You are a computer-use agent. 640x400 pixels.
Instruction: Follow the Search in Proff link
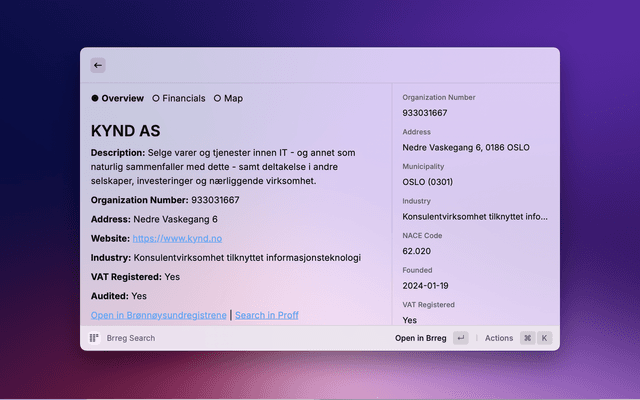(266, 315)
